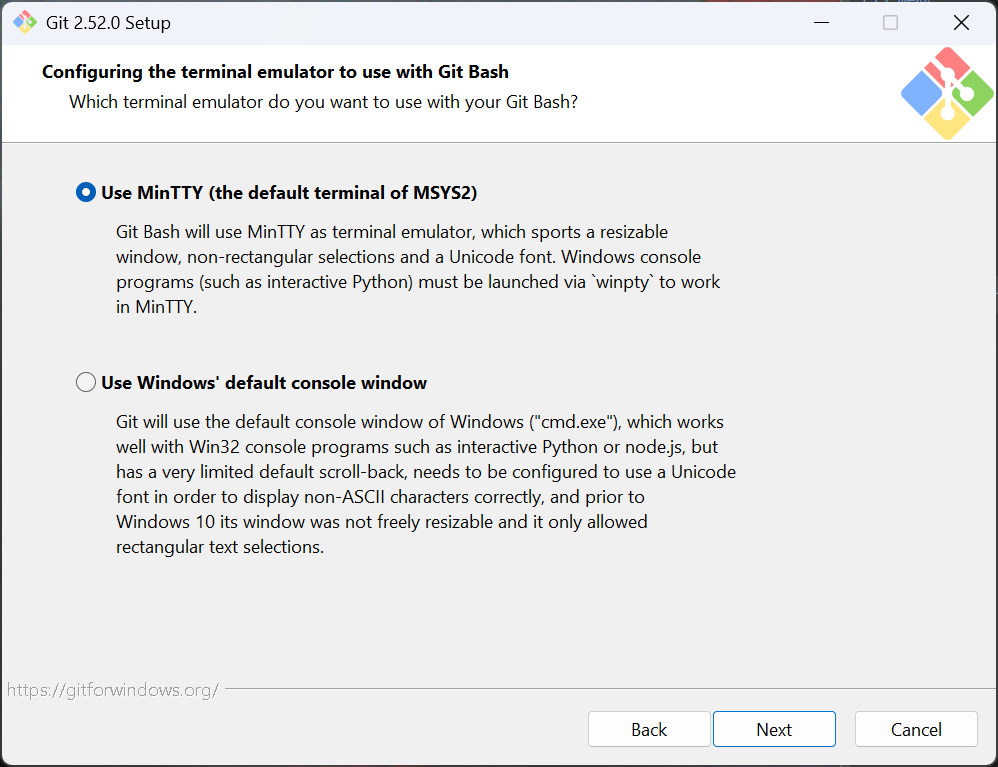Click the "Configuring the terminal emulator" heading
The image size is (998, 767).
click(x=275, y=72)
